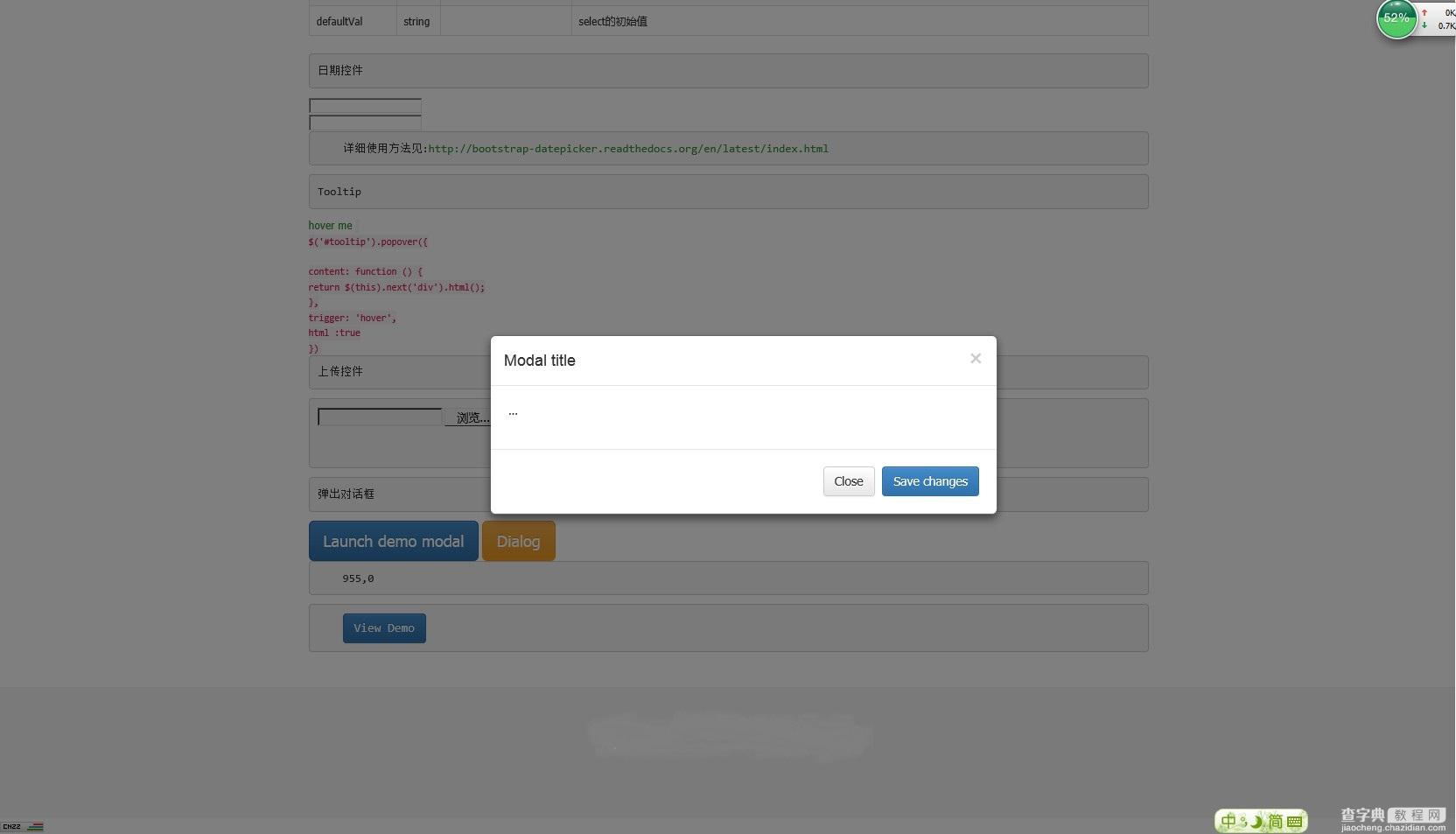Click the CN22 language indicator
Screen dimensions: 1456x834
point(11,826)
